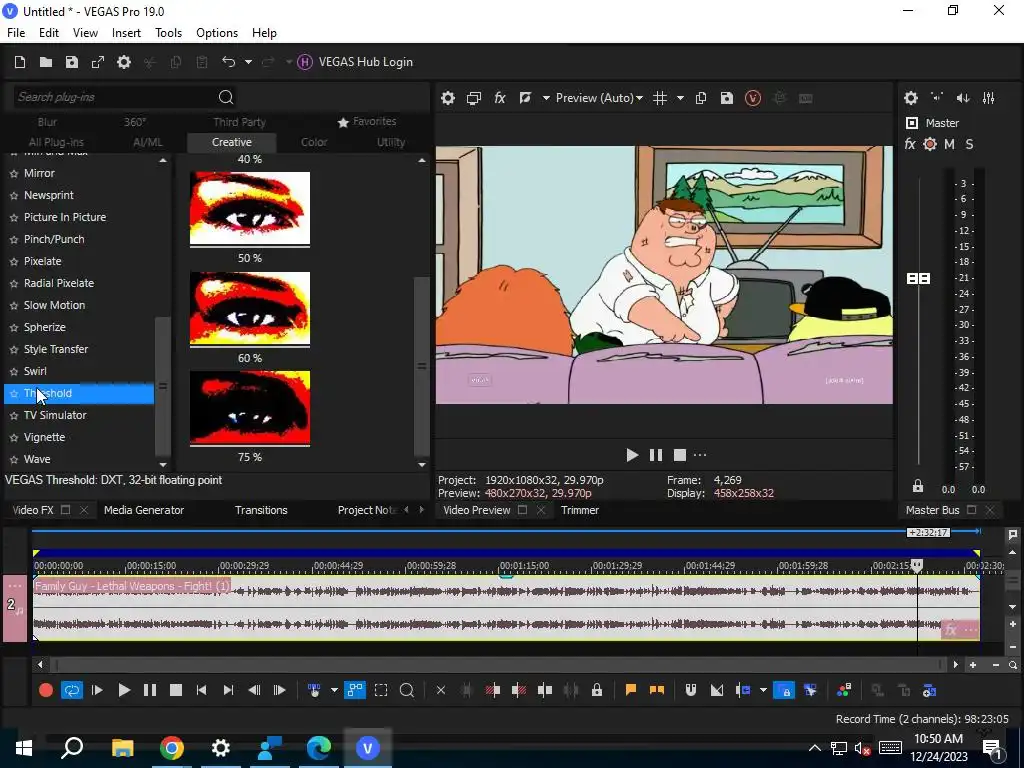The image size is (1024, 768).
Task: Choose the 50 % threshold preset thumbnail
Action: [249, 208]
